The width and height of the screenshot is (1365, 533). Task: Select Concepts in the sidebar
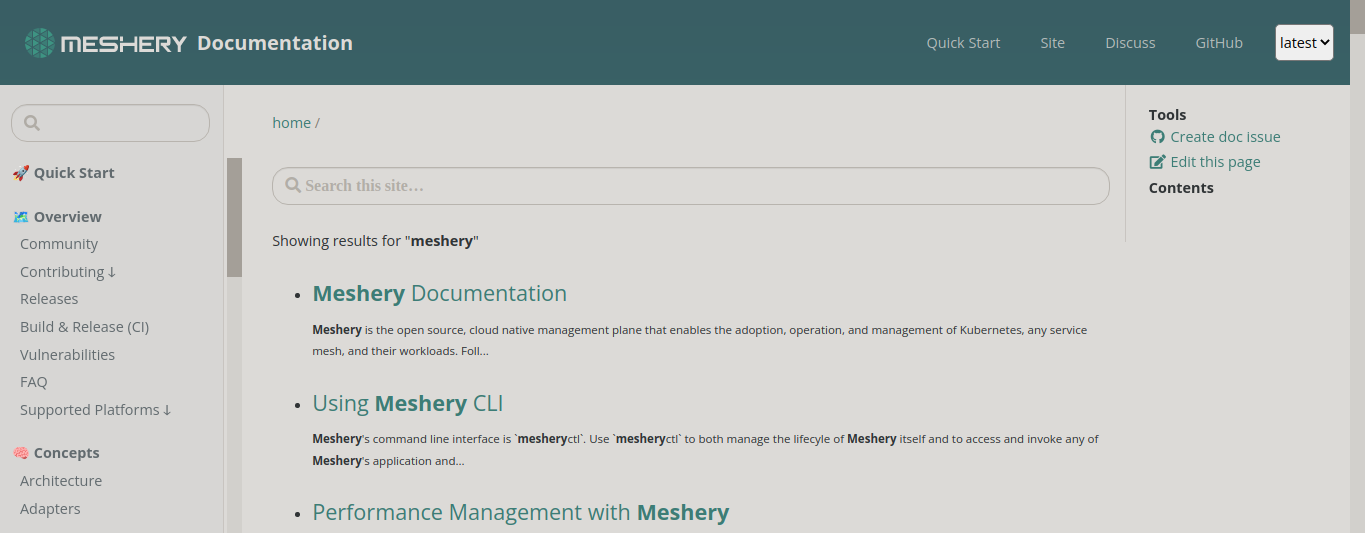(67, 453)
